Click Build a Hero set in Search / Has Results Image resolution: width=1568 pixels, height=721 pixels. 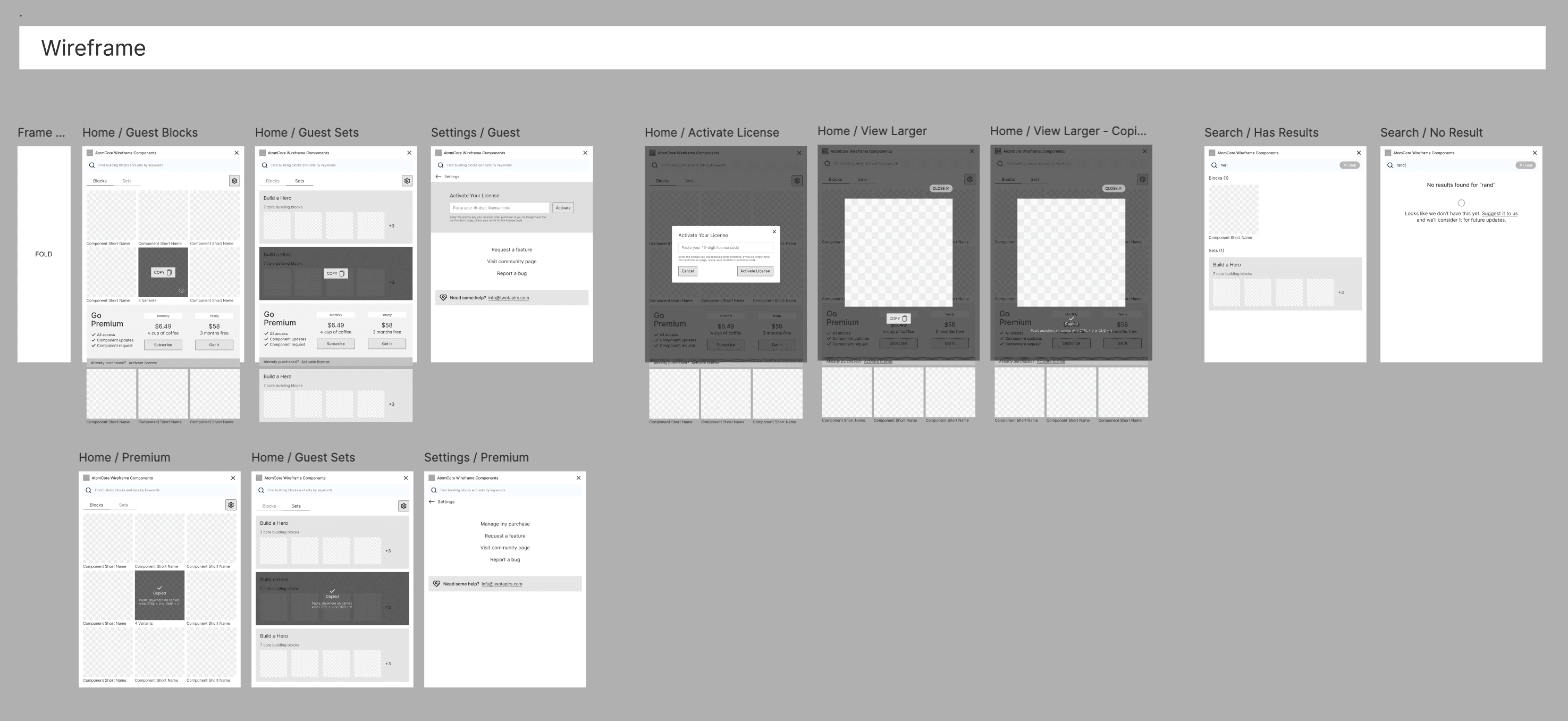point(1284,284)
